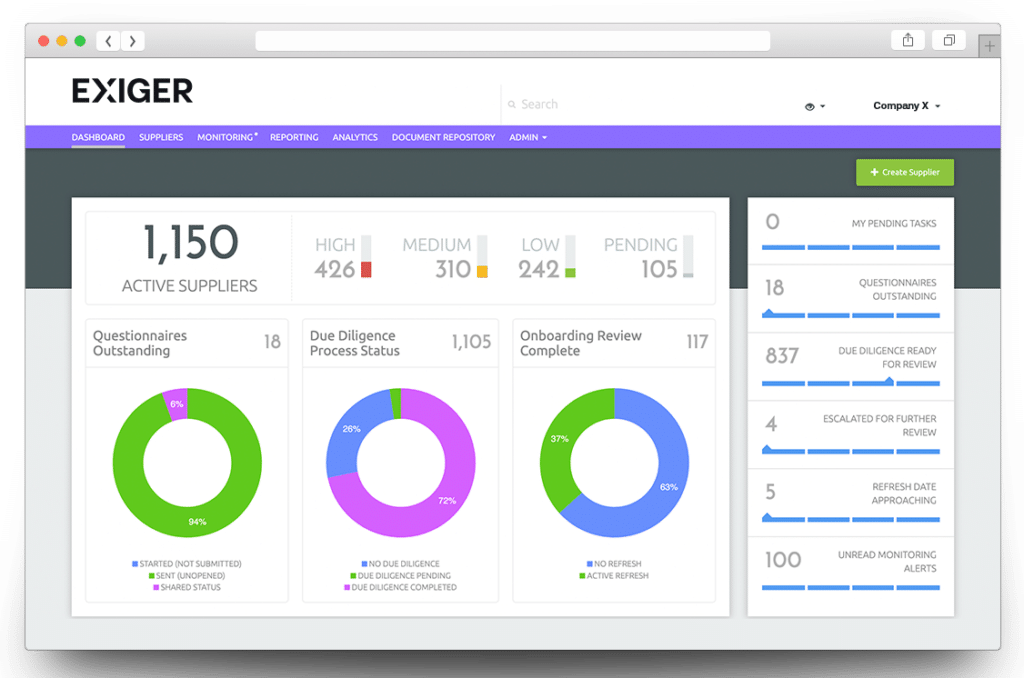
Task: Open the Monitoring tab
Action: click(227, 137)
